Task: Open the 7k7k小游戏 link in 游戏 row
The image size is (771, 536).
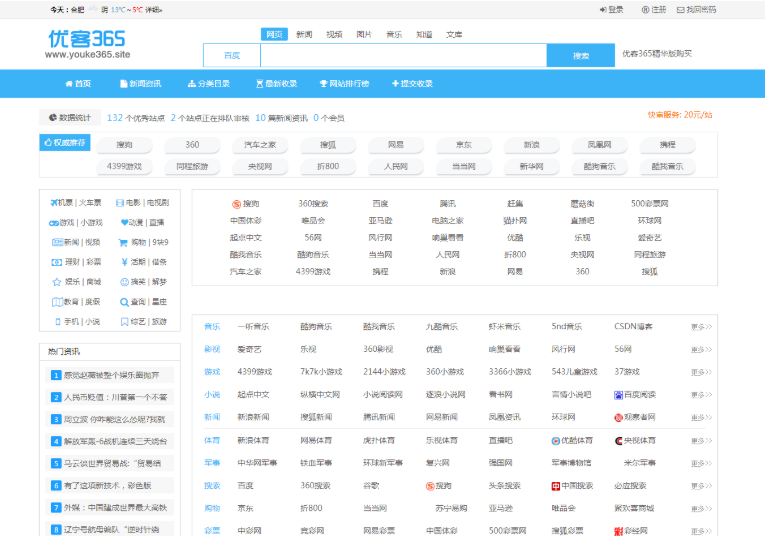Action: click(321, 372)
